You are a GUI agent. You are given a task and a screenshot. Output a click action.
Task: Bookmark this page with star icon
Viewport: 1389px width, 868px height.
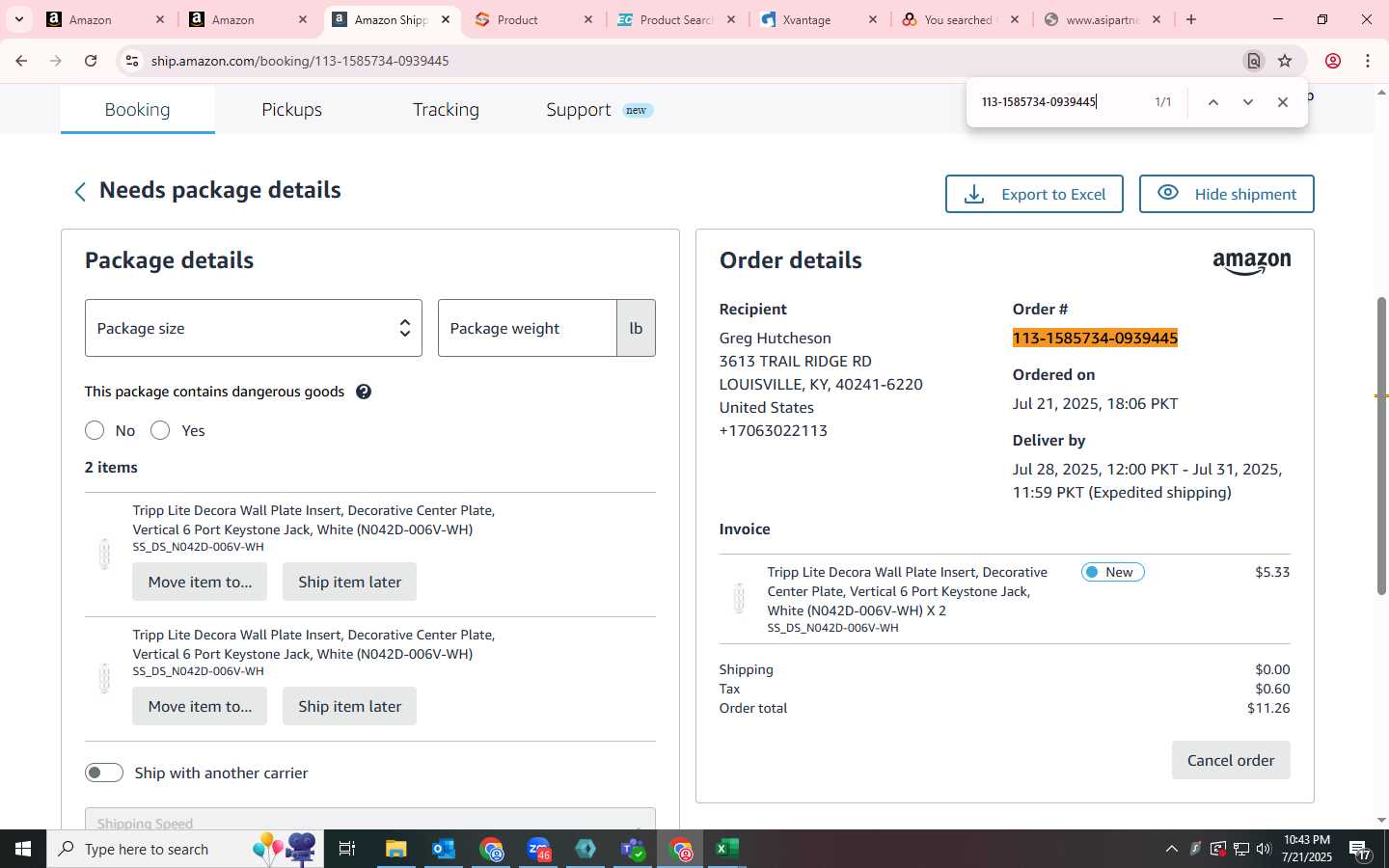point(1285,61)
